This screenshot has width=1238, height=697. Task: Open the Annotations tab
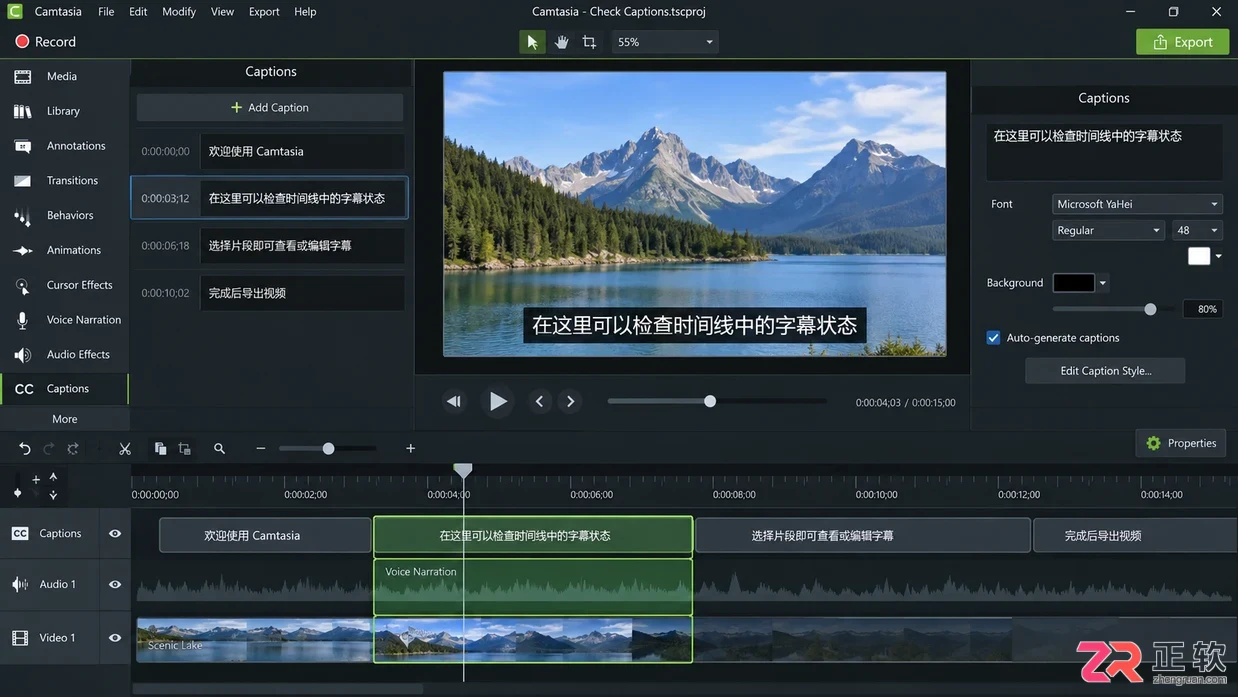click(x=64, y=146)
